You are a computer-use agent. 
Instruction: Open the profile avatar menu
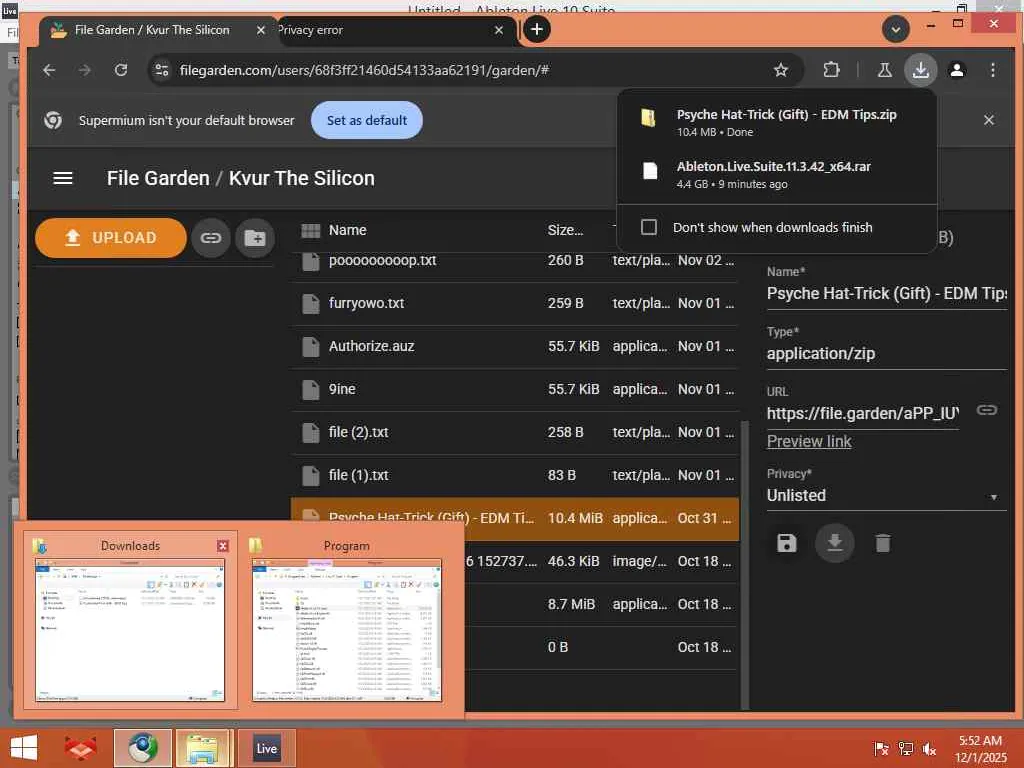point(957,70)
